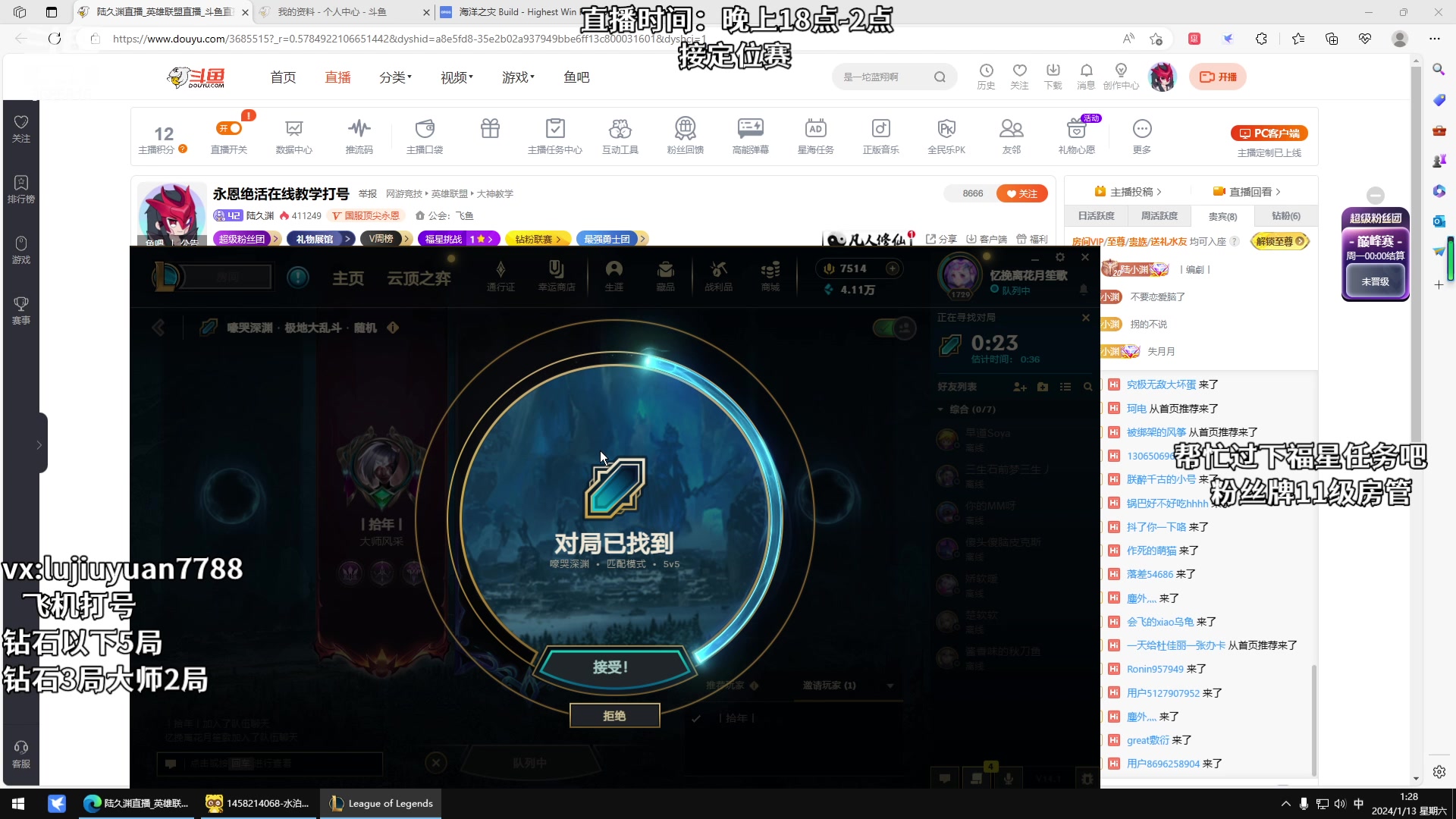Open 高能弹幕 icon
Screen dimensions: 1456x819
coord(751,136)
